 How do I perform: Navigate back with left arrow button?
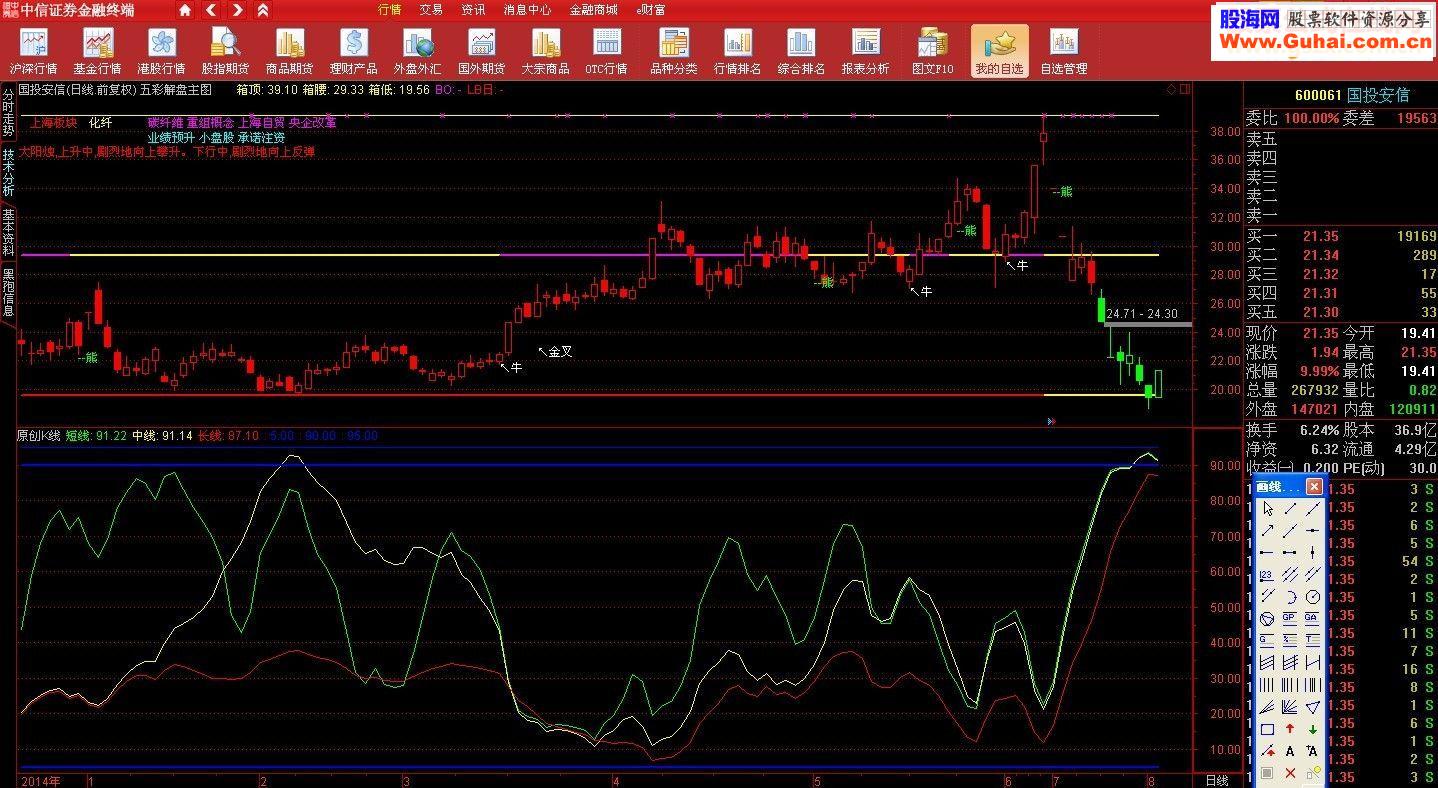pyautogui.click(x=211, y=10)
